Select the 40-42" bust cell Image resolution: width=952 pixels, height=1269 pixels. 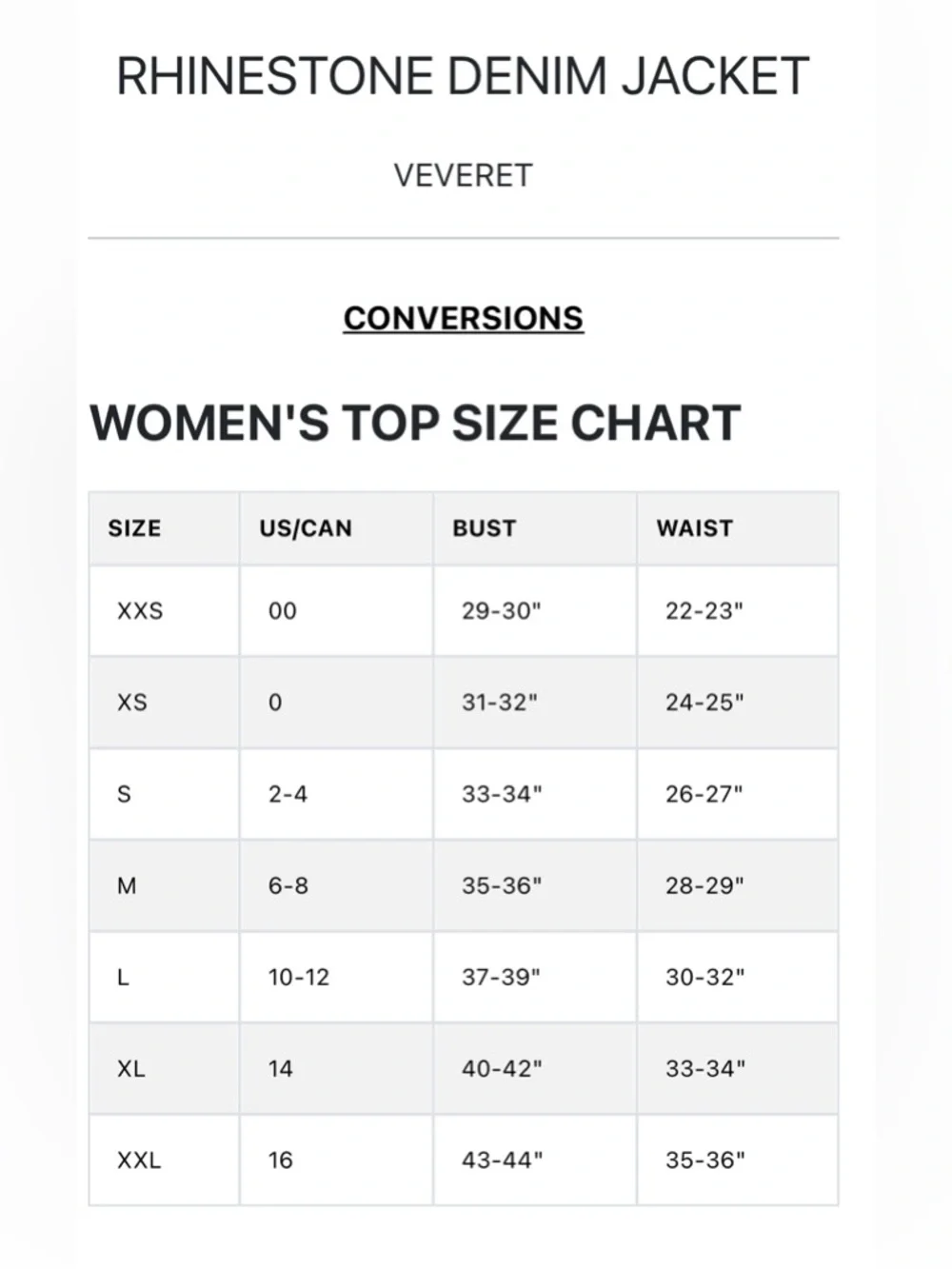pos(535,1068)
